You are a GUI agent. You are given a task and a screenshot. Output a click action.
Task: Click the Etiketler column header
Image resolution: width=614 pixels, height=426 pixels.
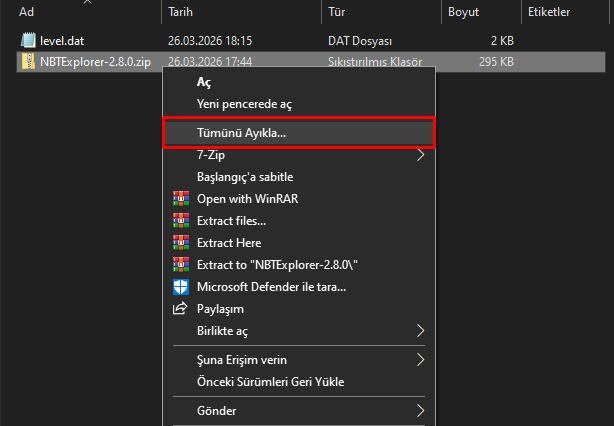coord(548,12)
